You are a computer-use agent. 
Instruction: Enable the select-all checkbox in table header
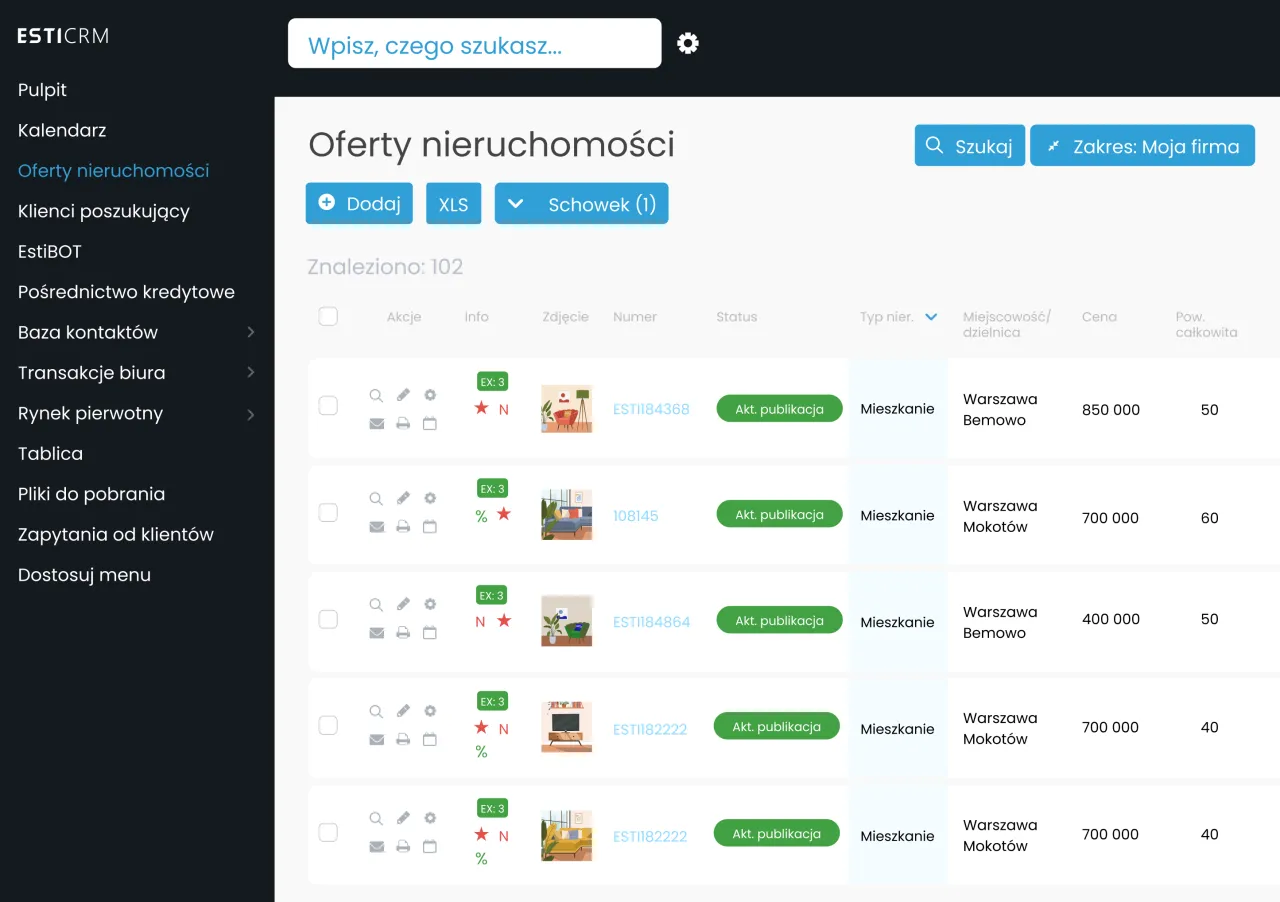tap(328, 316)
